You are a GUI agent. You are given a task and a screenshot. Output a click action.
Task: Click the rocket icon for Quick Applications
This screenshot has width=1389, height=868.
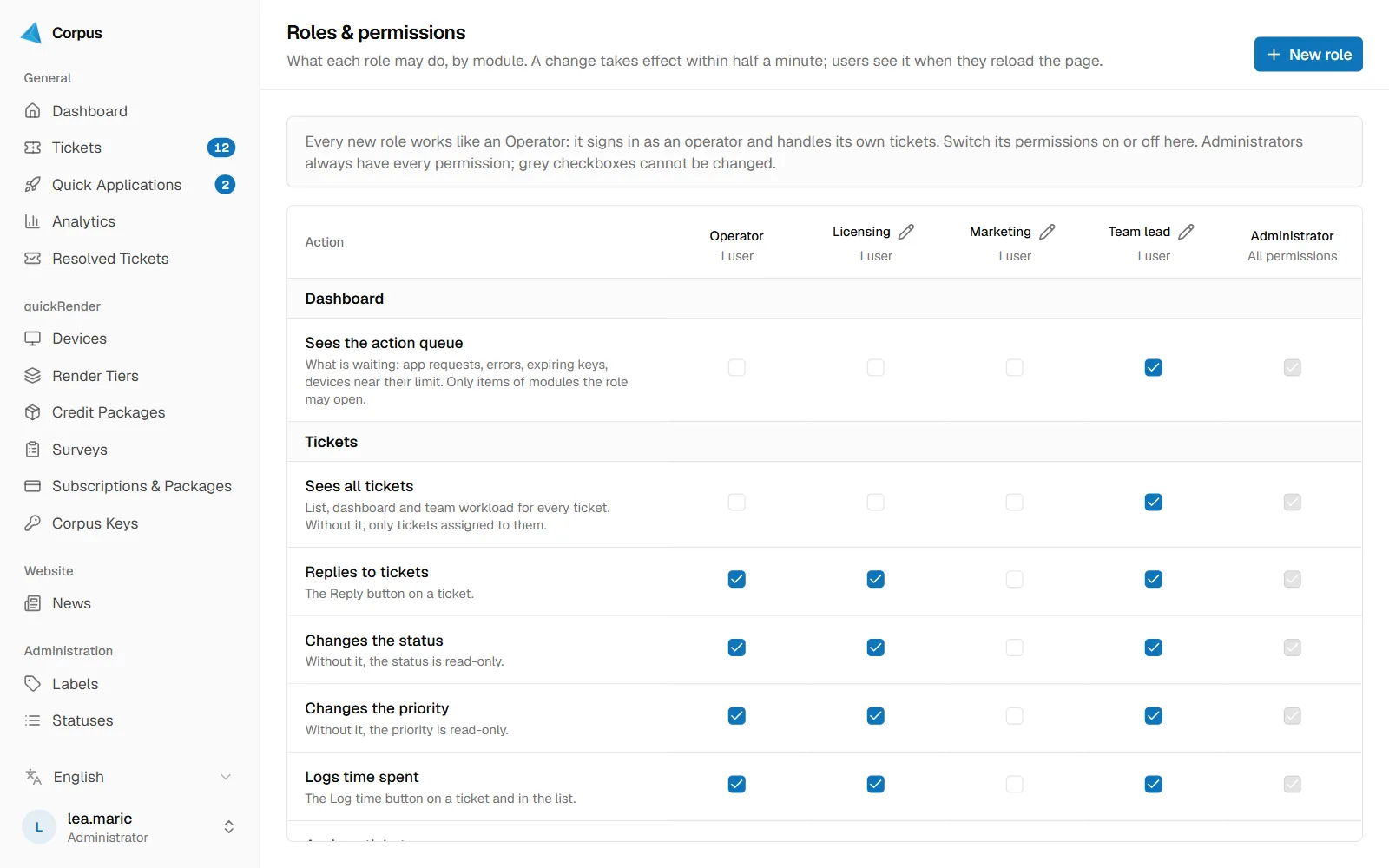[x=33, y=185]
